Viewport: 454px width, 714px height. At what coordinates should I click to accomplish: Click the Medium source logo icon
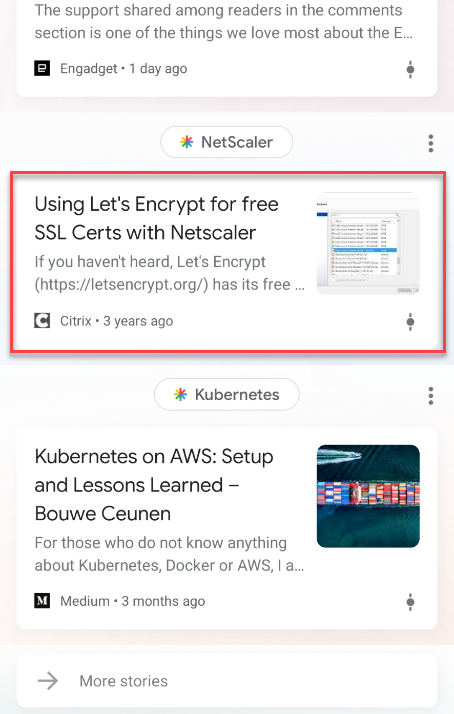pyautogui.click(x=42, y=601)
